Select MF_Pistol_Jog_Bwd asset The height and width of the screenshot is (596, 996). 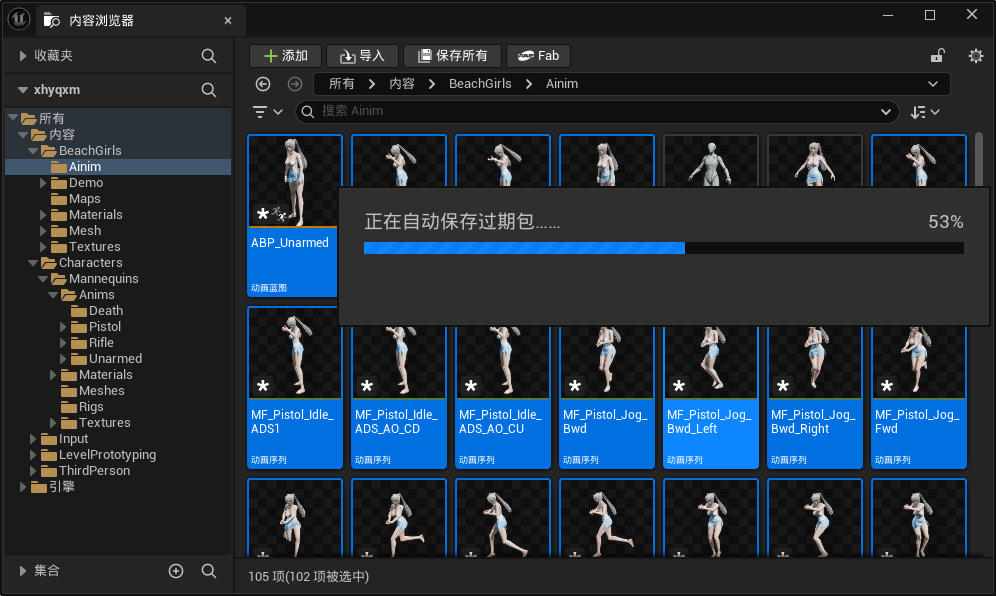[x=607, y=397]
